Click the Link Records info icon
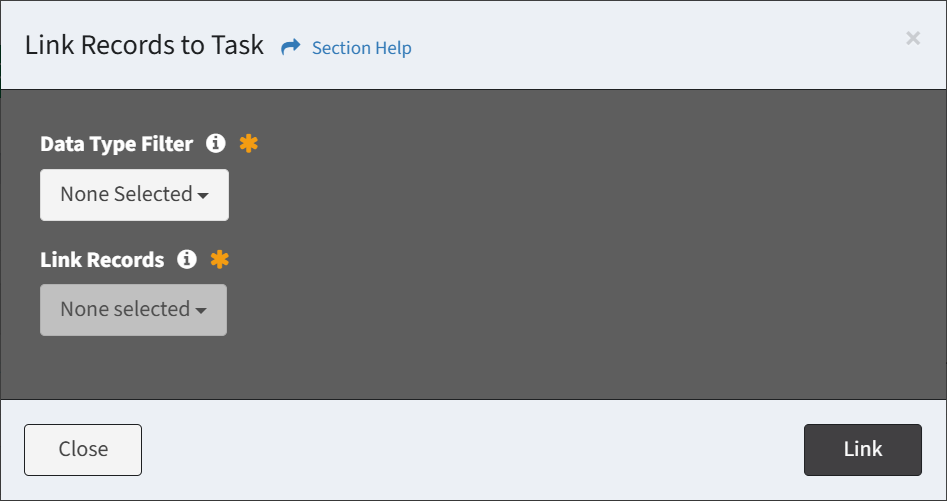This screenshot has height=501, width=947. pyautogui.click(x=186, y=260)
